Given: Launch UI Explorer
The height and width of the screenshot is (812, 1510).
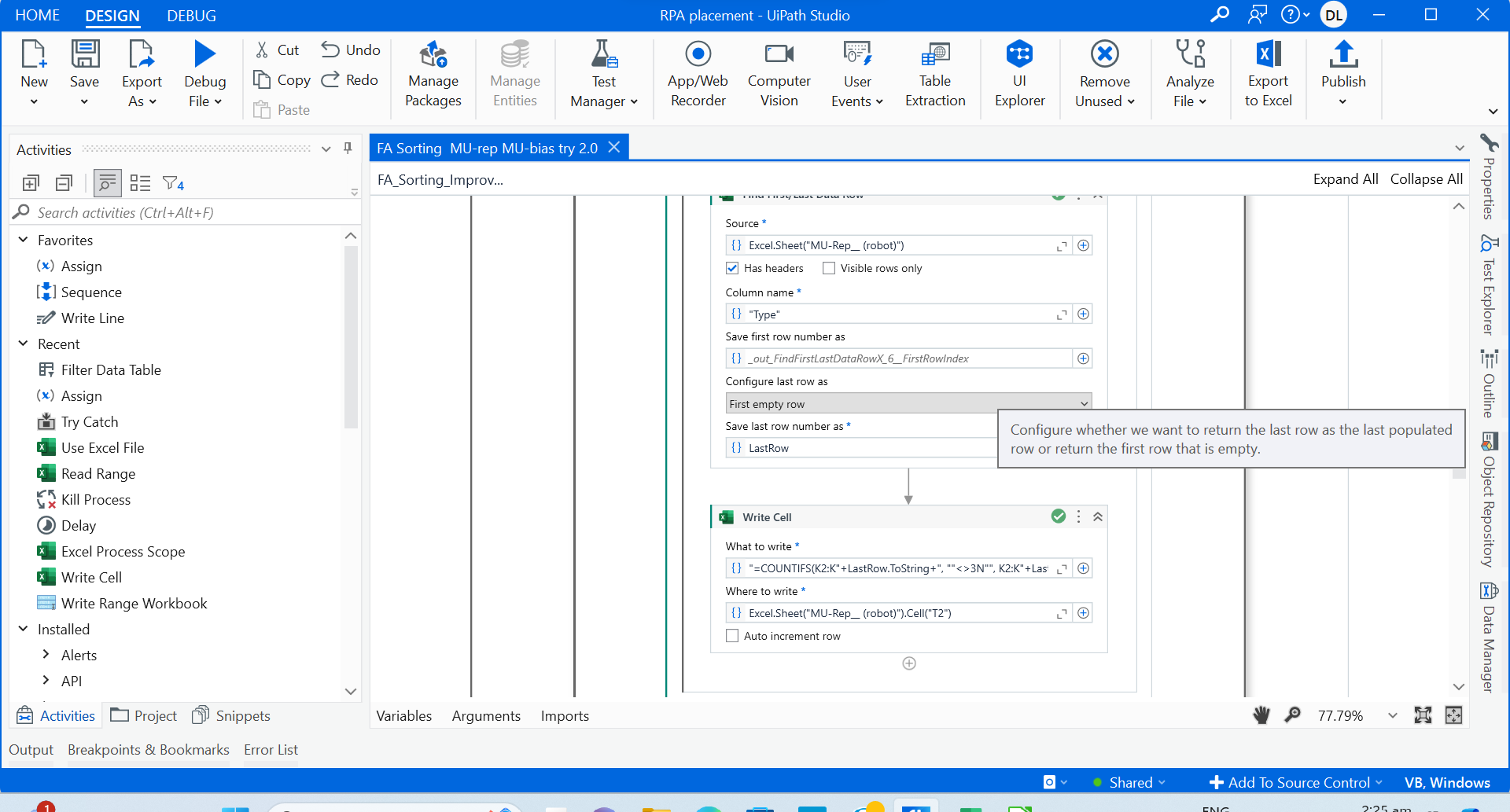Looking at the screenshot, I should click(1019, 75).
